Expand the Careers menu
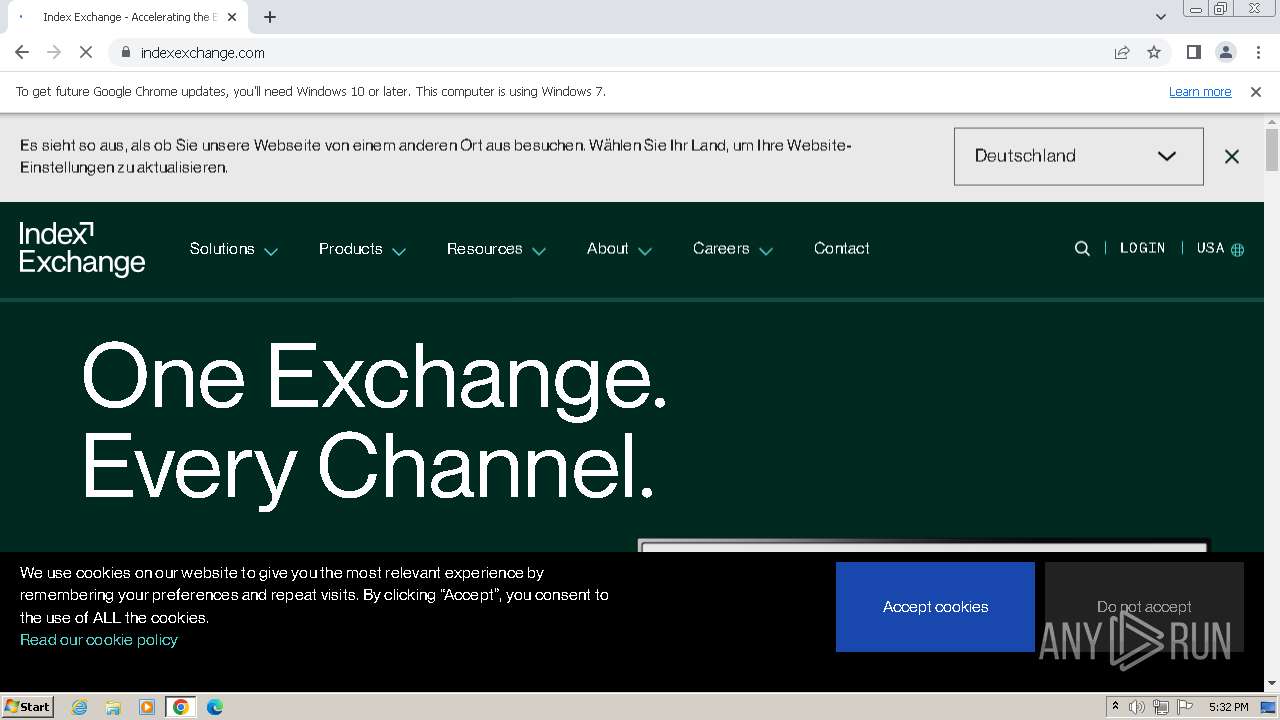Screen dimensions: 1280x720 733,249
